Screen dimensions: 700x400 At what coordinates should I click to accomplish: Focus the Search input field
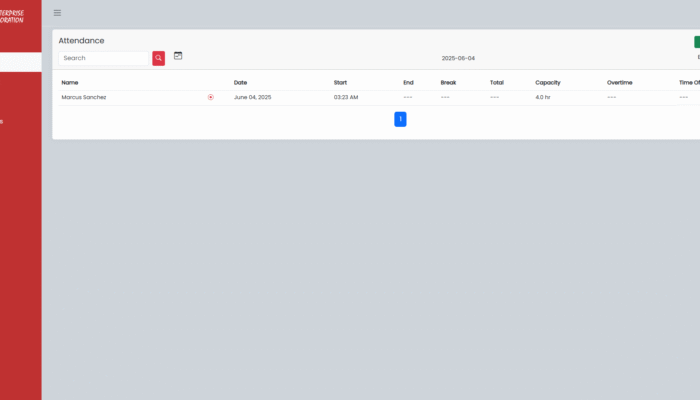click(104, 58)
